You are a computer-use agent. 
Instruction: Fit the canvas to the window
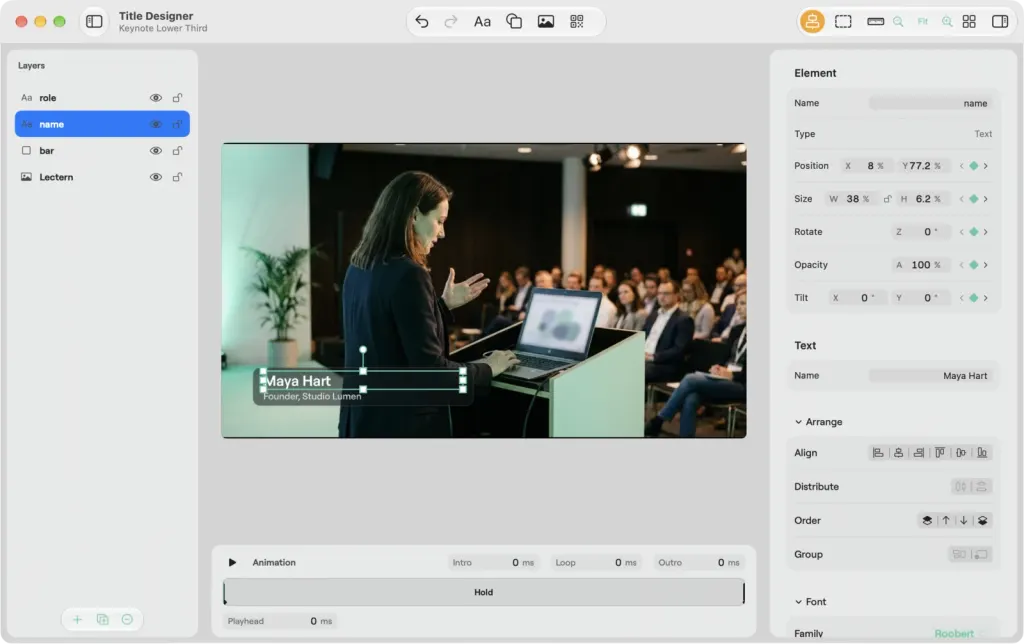pos(923,22)
